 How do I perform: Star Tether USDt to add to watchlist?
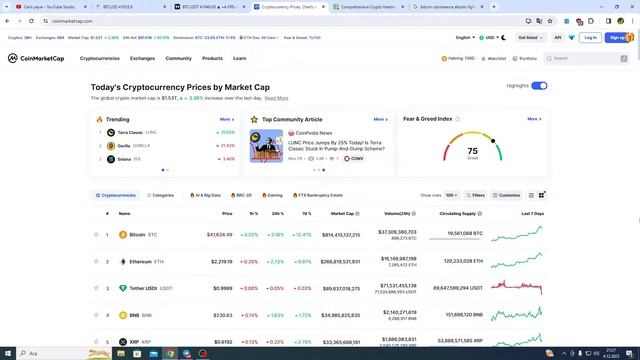[x=96, y=288]
